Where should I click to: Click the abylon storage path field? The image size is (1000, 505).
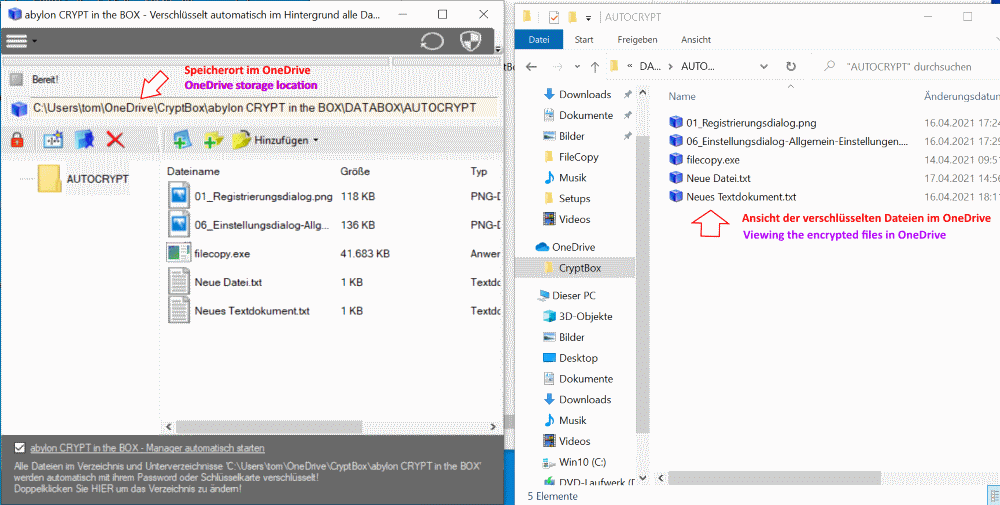tap(263, 108)
